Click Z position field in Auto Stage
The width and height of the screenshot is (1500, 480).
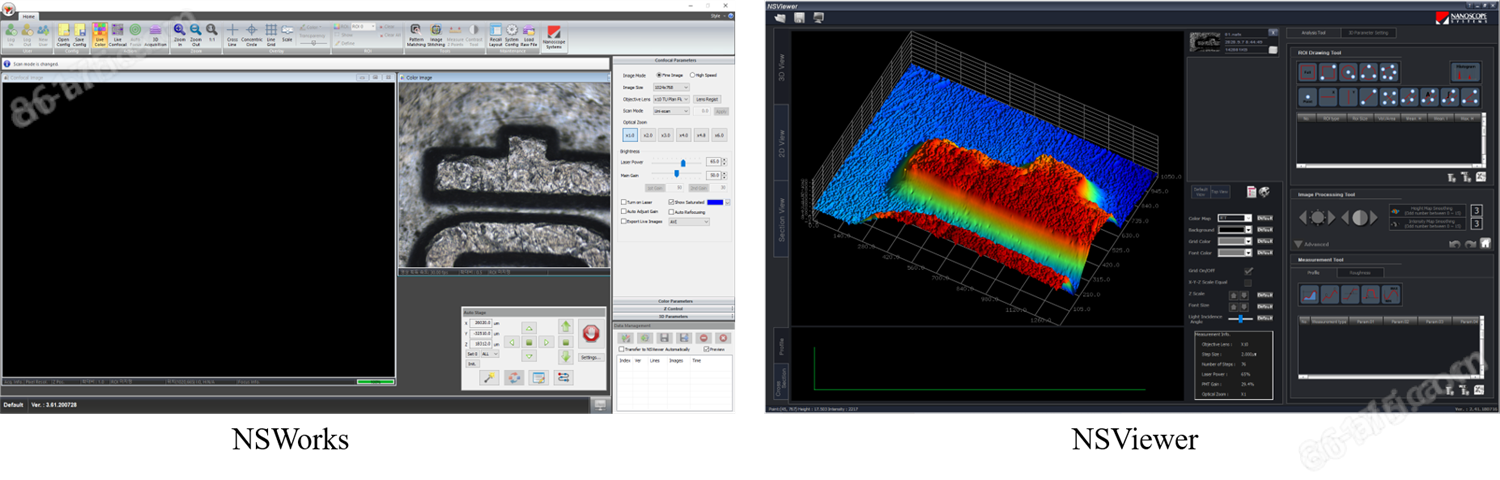pyautogui.click(x=480, y=344)
